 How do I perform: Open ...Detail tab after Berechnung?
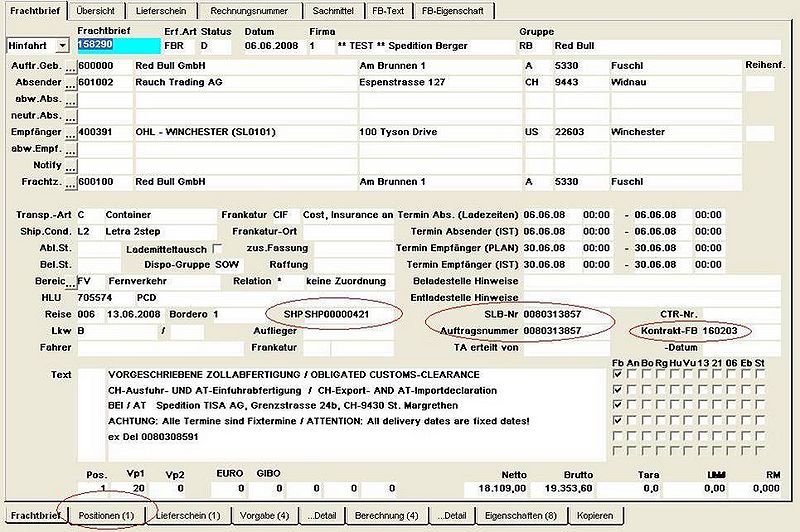[452, 516]
